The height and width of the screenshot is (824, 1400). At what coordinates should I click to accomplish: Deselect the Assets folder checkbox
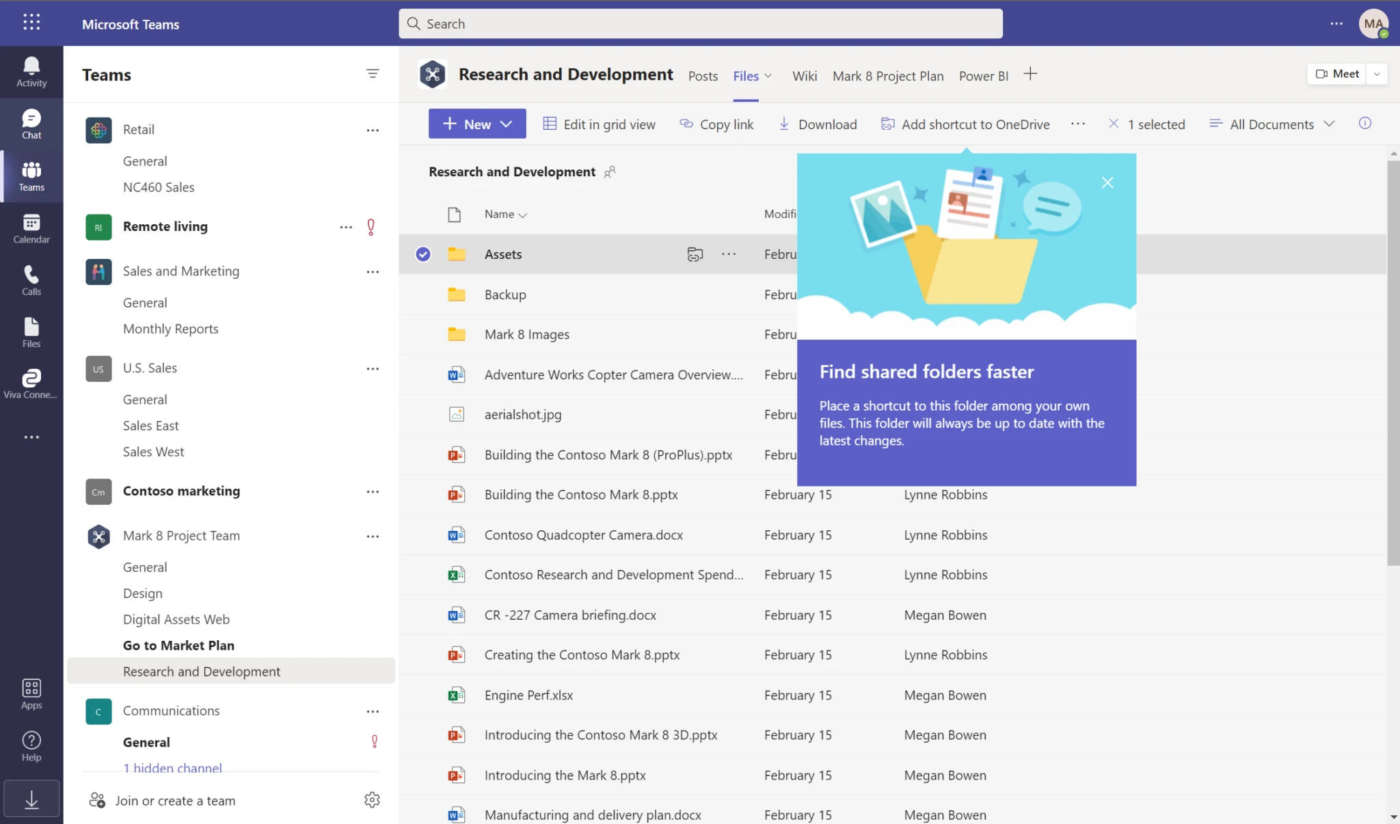pyautogui.click(x=422, y=254)
